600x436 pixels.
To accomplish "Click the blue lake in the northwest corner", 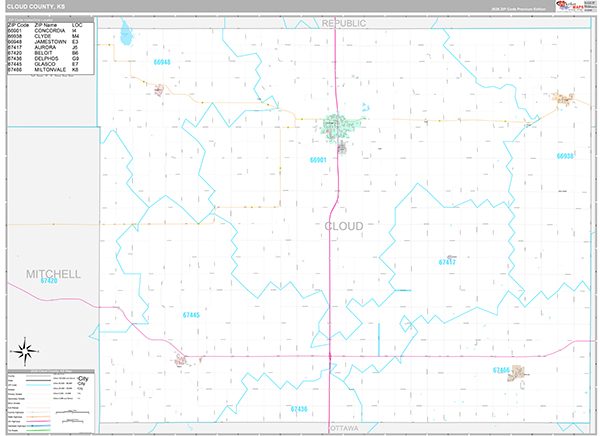I will (x=126, y=33).
